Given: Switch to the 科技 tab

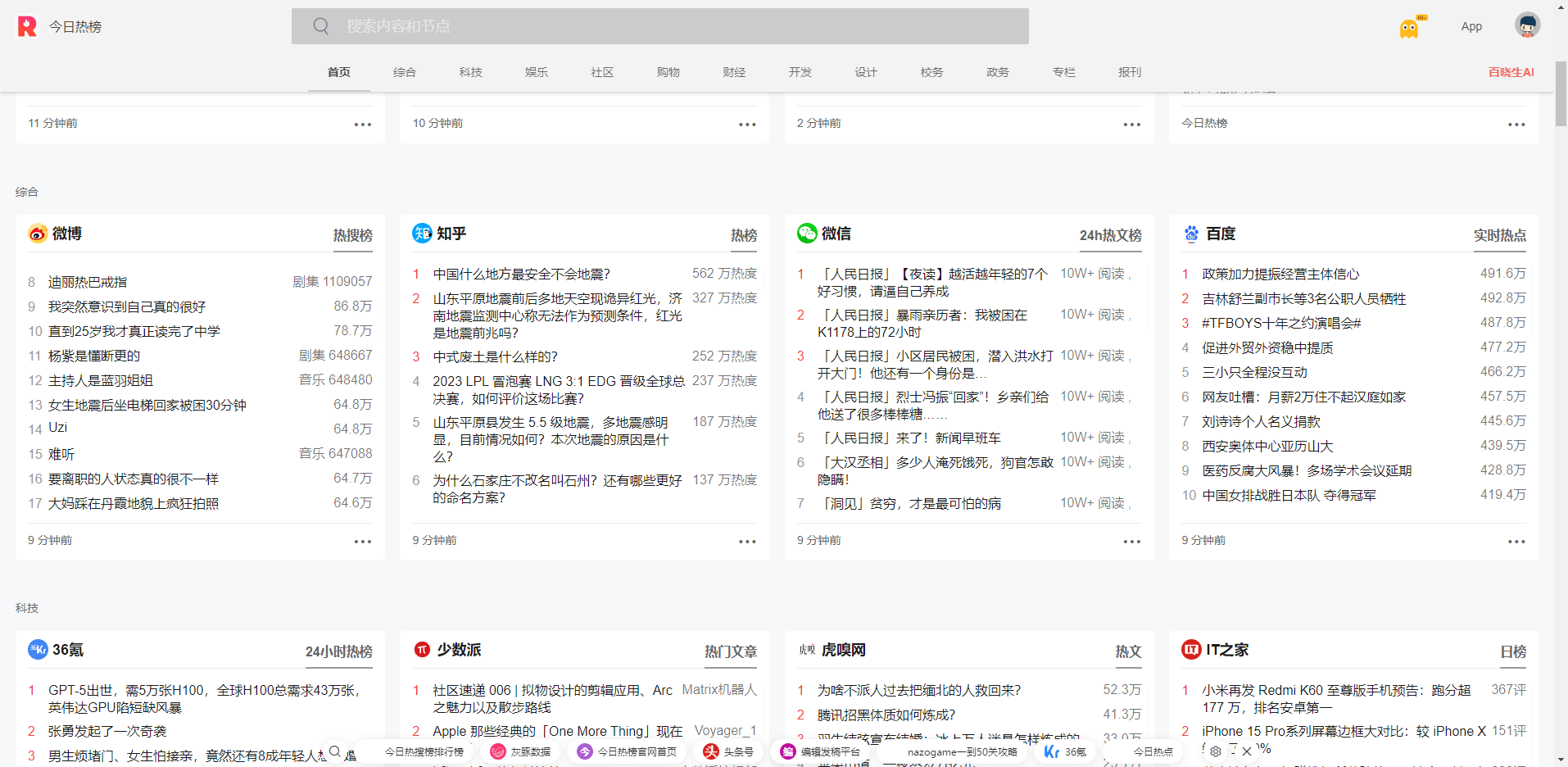Looking at the screenshot, I should (x=470, y=72).
